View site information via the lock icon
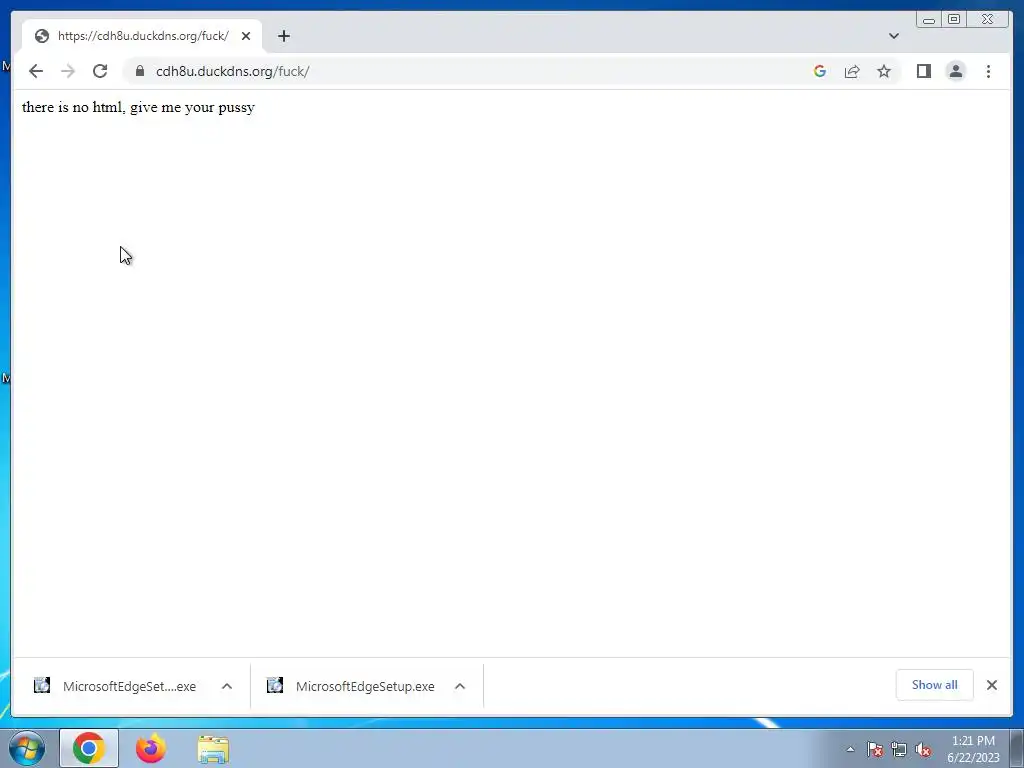Viewport: 1024px width, 768px height. point(139,71)
